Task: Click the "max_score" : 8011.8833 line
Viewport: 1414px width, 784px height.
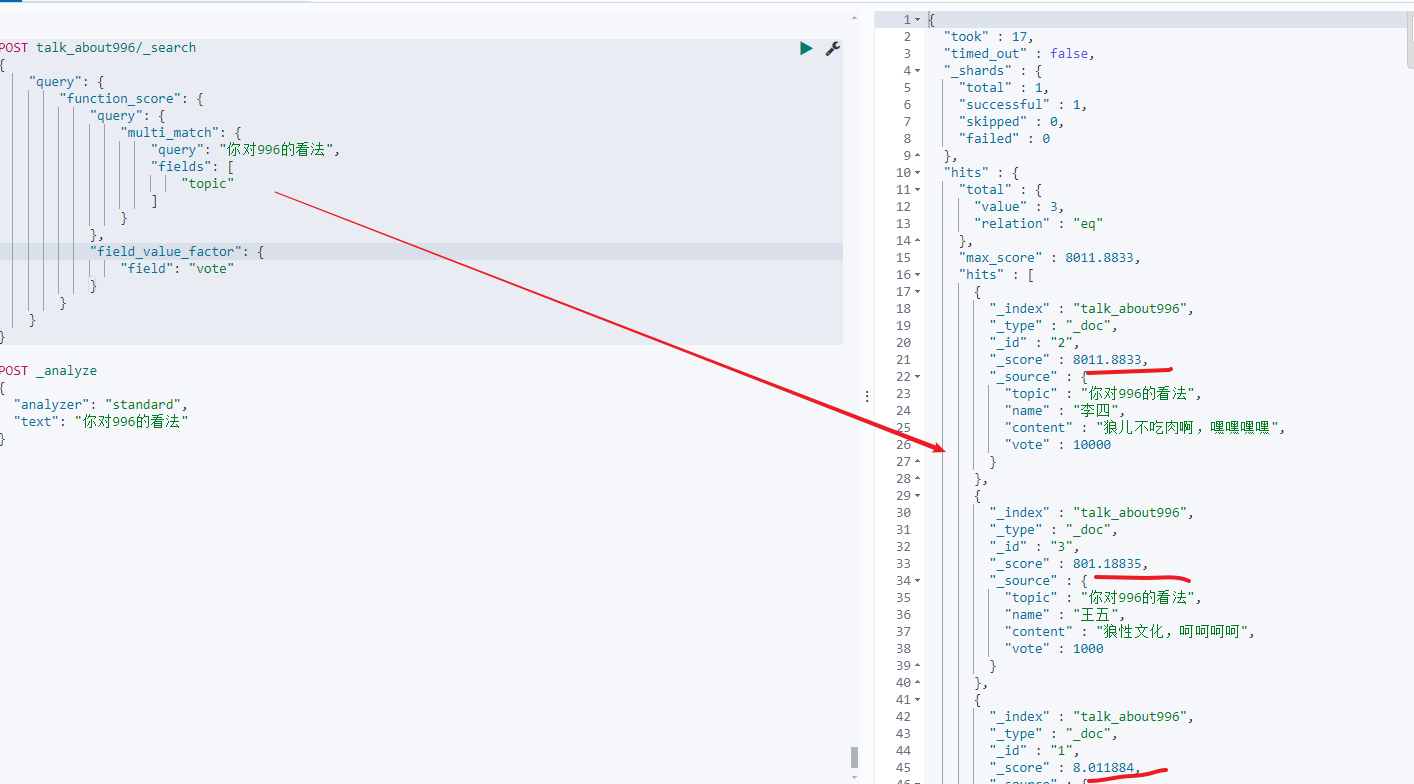Action: point(1050,258)
